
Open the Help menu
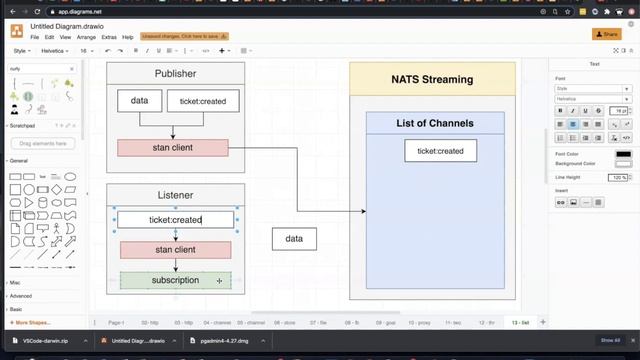tap(128, 37)
